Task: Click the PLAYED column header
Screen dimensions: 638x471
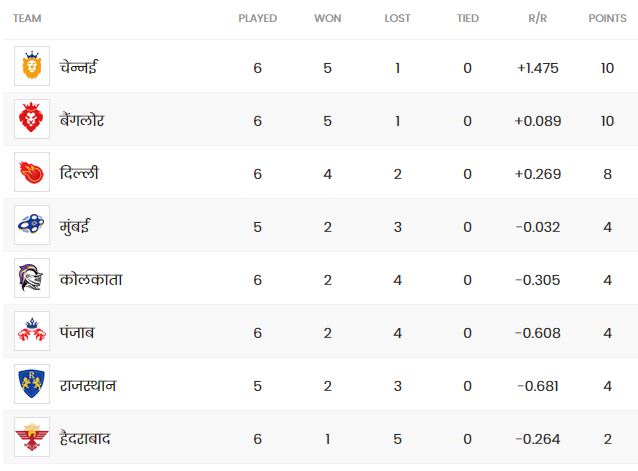Action: pyautogui.click(x=258, y=19)
